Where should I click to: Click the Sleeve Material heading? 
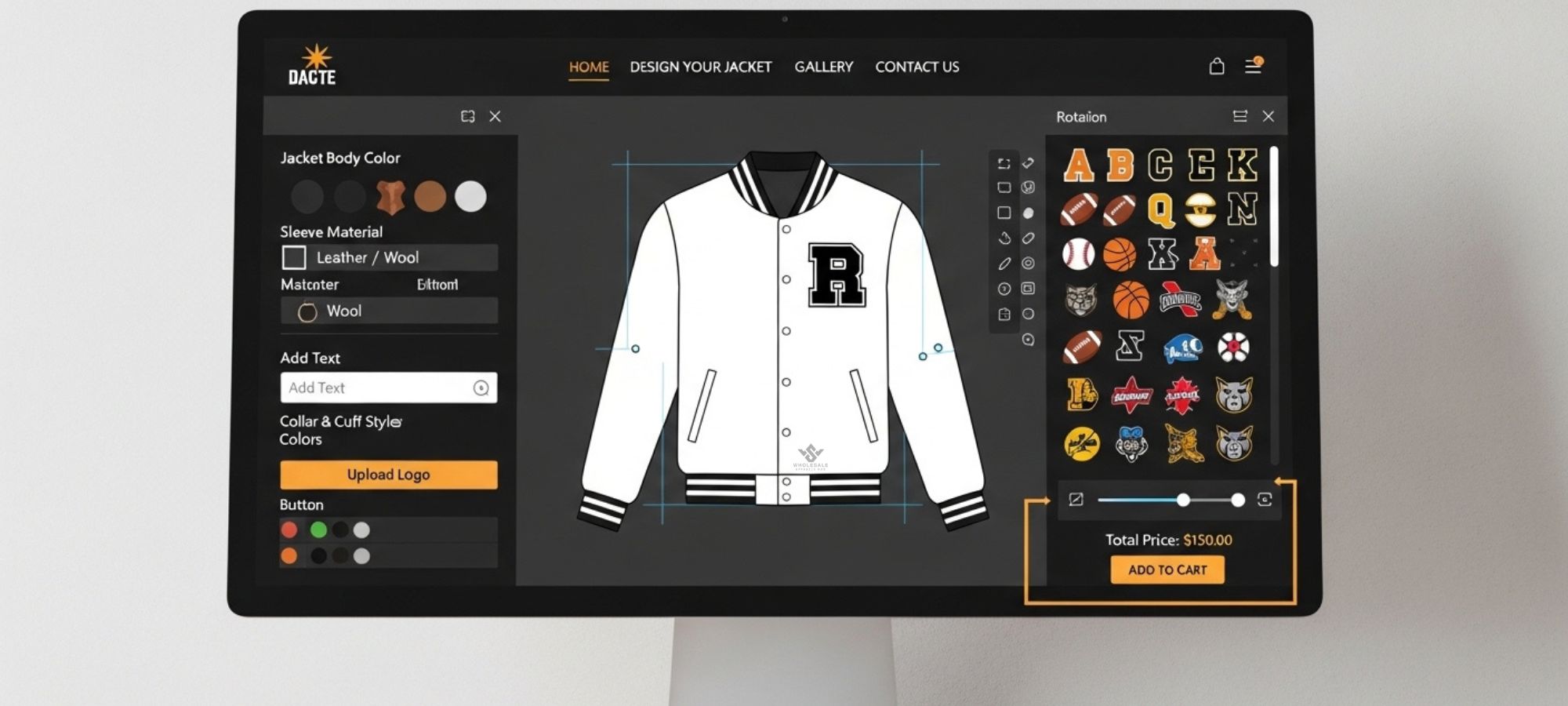click(x=332, y=231)
